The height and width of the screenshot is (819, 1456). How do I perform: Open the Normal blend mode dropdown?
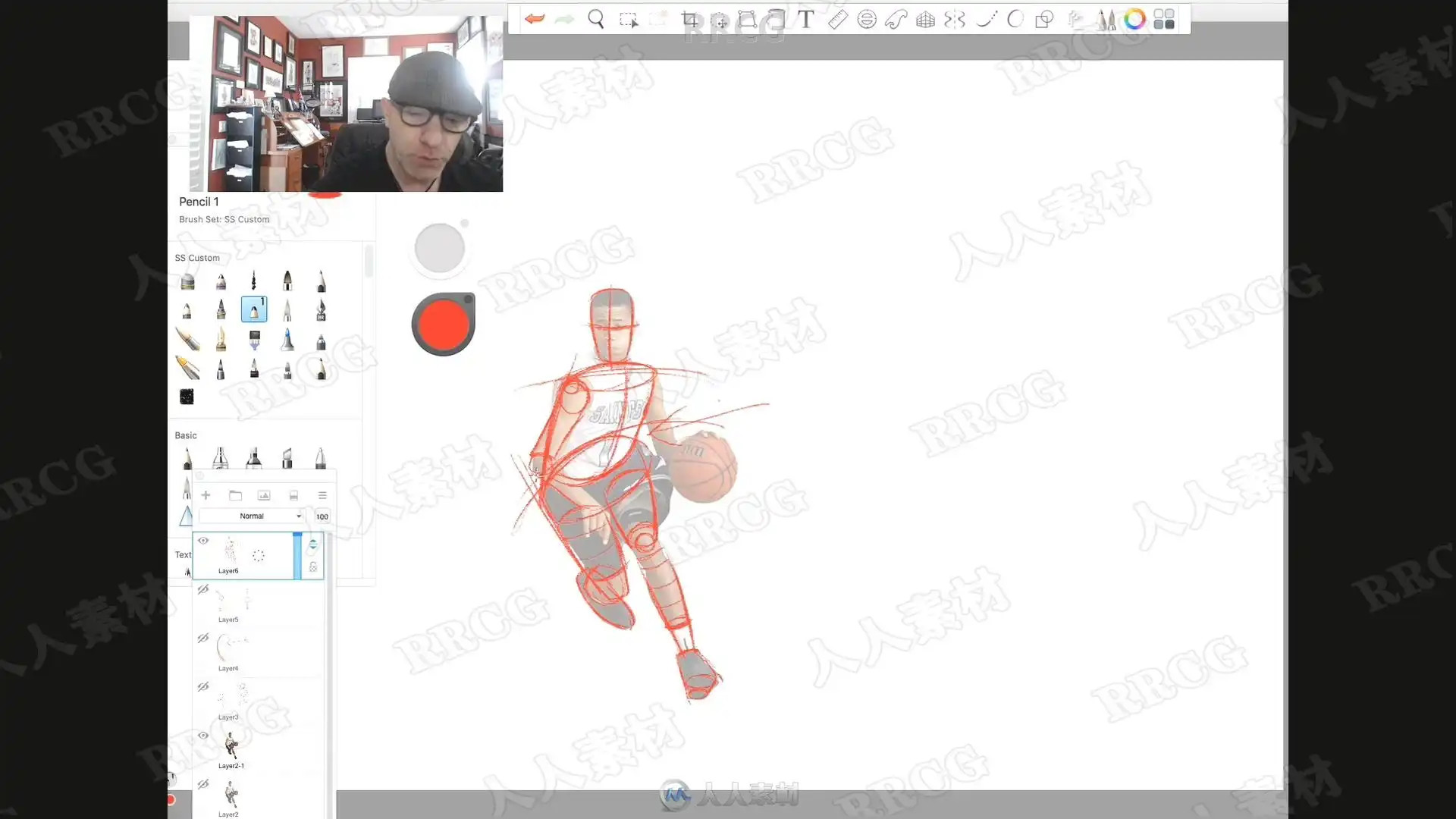(x=252, y=516)
